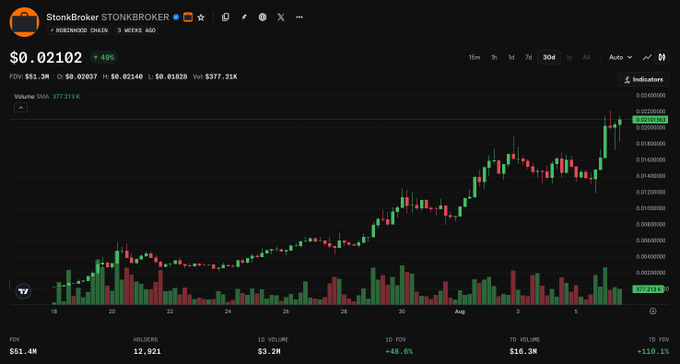Select the 1d timeframe
Image resolution: width=680 pixels, height=364 pixels.
(511, 57)
